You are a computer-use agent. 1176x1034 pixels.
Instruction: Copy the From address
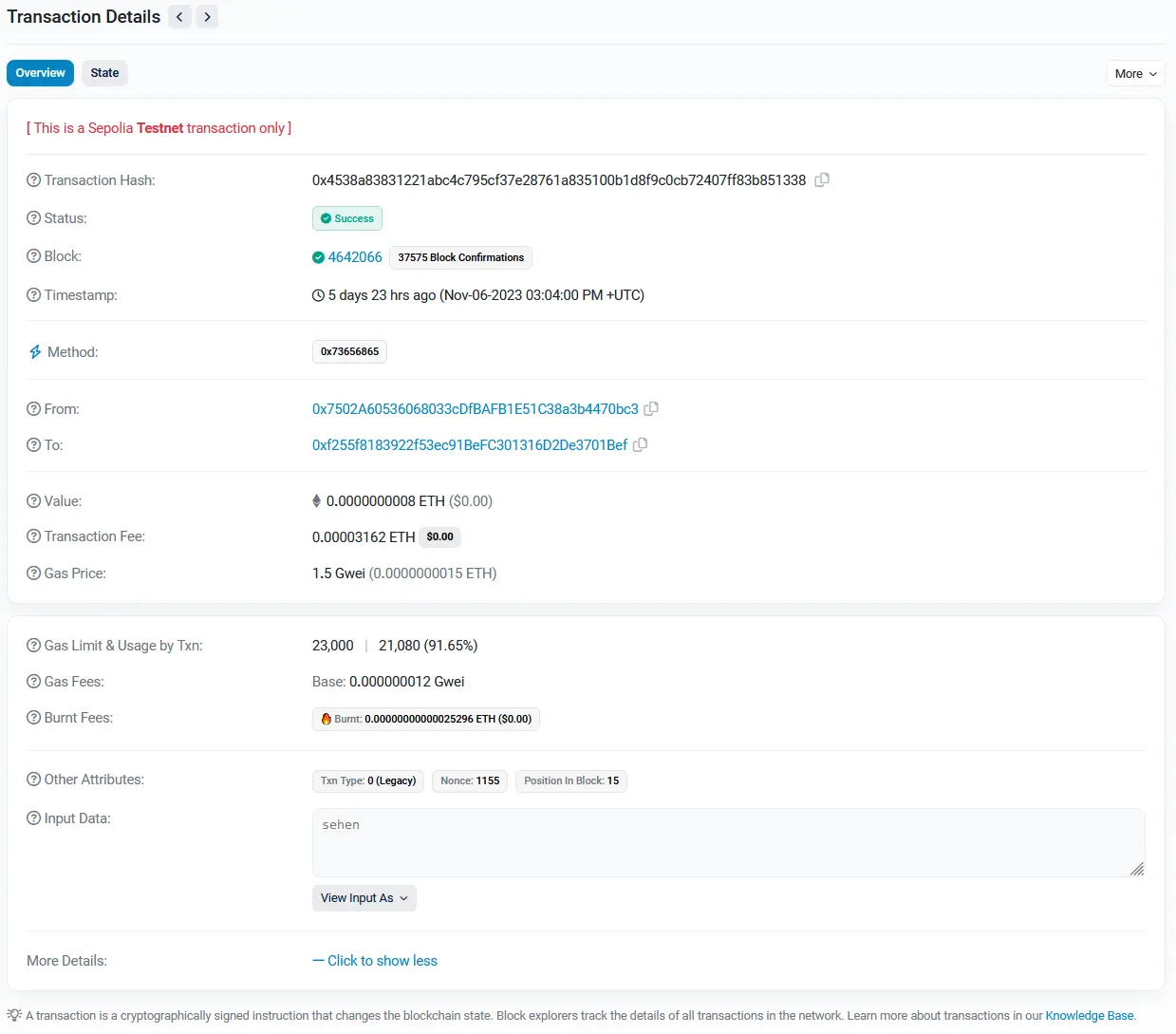[x=651, y=409]
